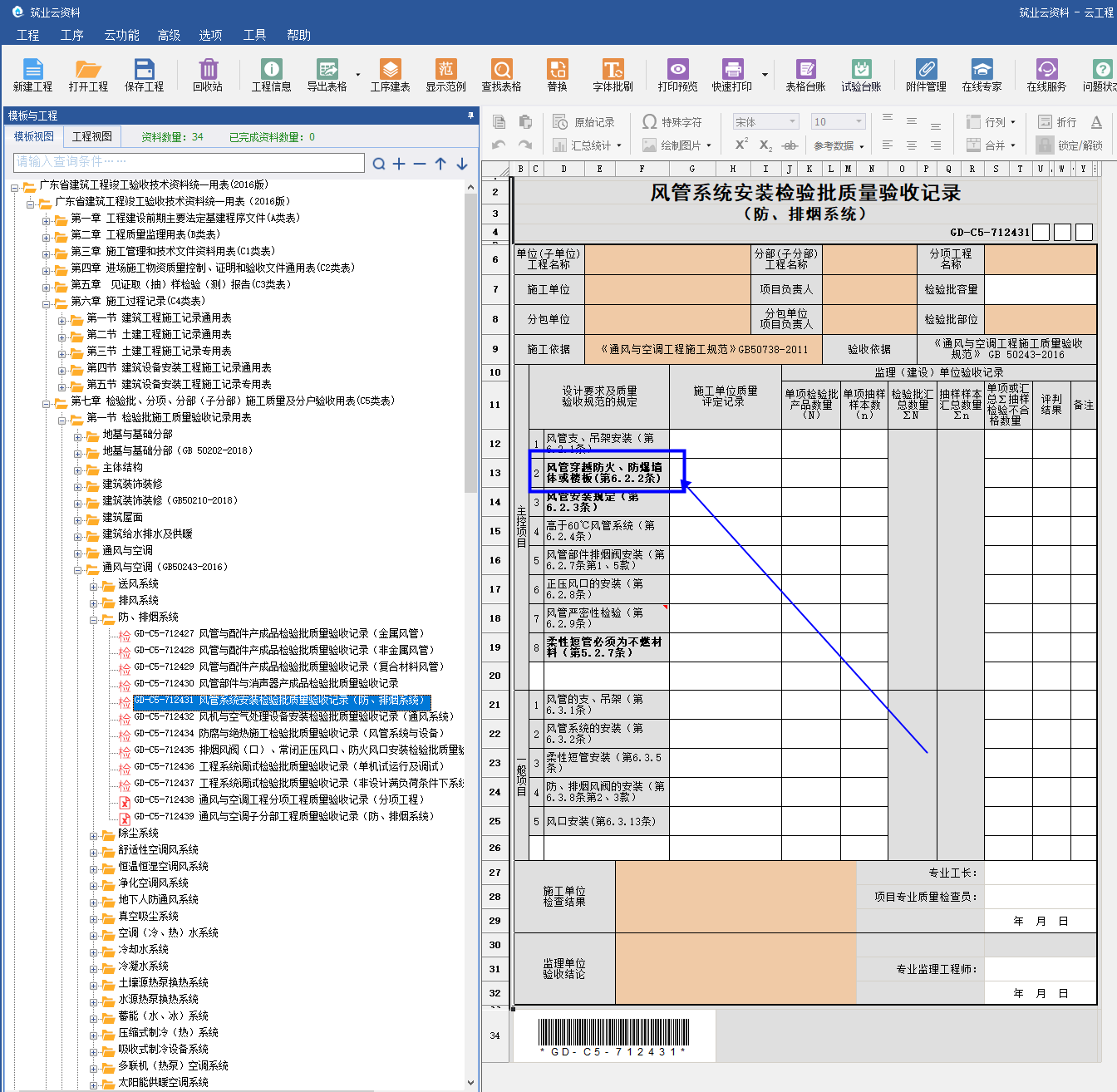1117x1092 pixels.
Task: Apply strikethrough ab formatting
Action: tap(790, 145)
